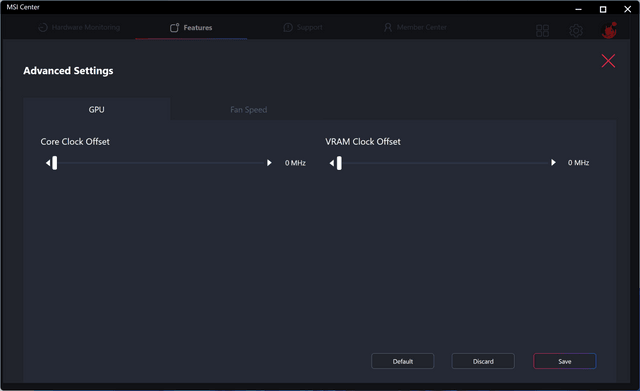
Task: Click the Save button
Action: 564,361
